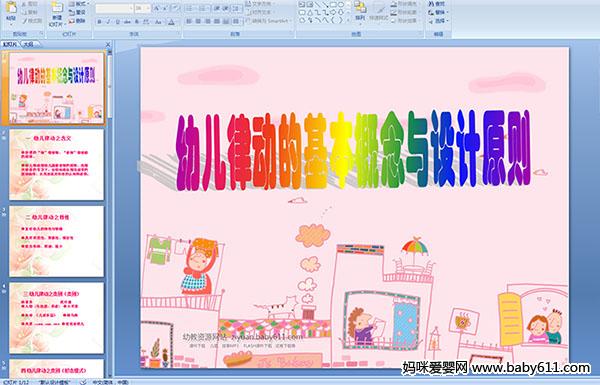This screenshot has height=385, width=600.
Task: Click the Bold formatting icon
Action: coord(99,22)
